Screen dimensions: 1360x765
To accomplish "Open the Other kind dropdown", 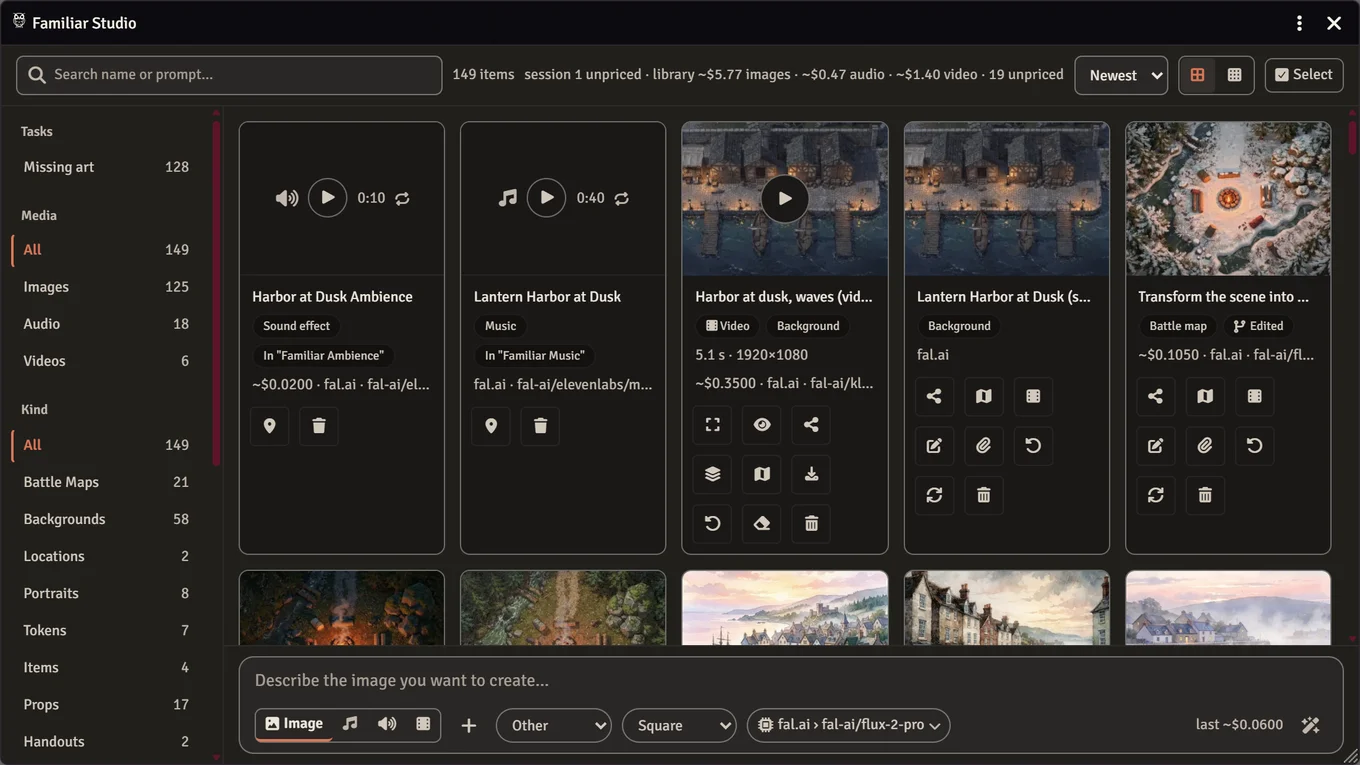I will click(x=554, y=725).
